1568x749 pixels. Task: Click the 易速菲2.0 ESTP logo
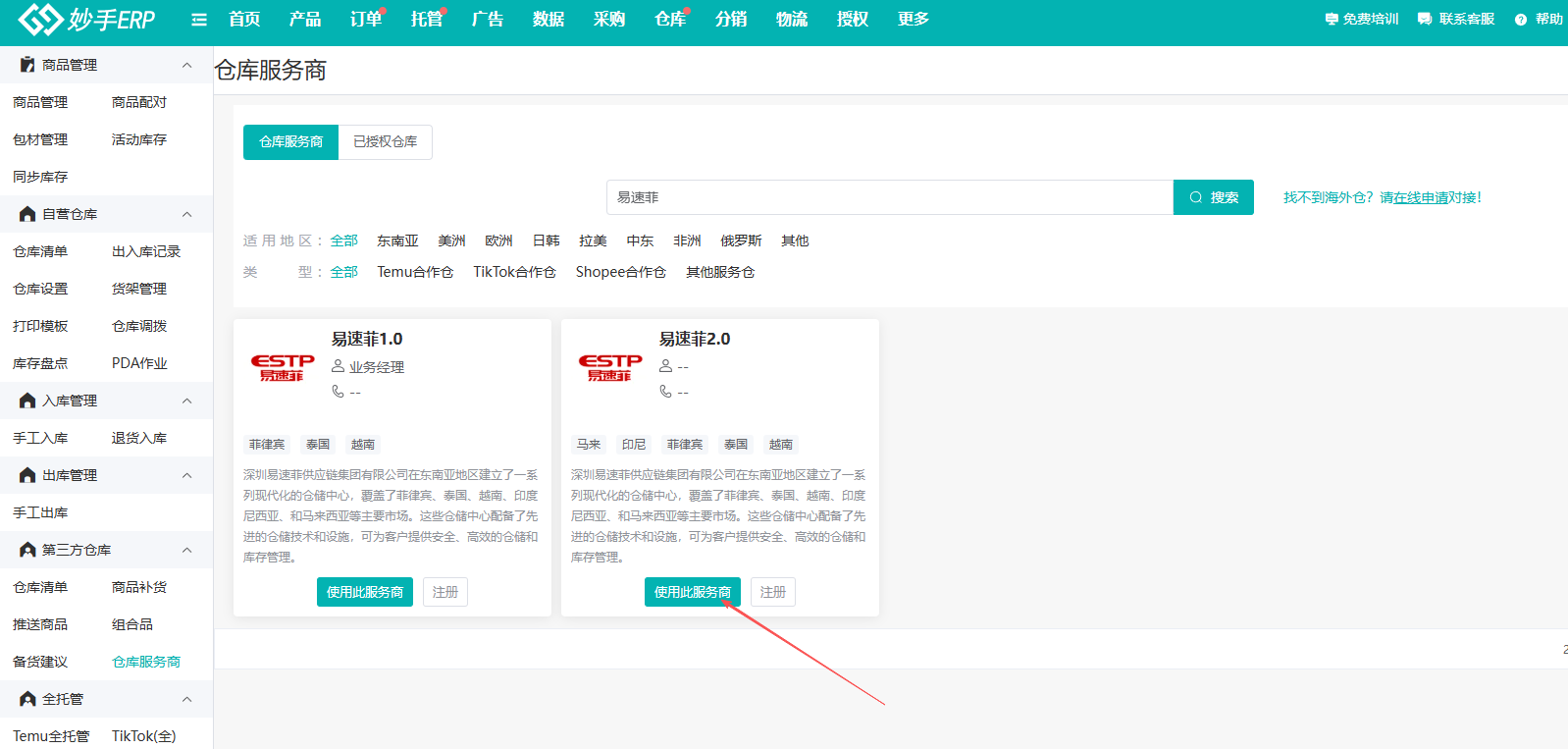(x=610, y=368)
